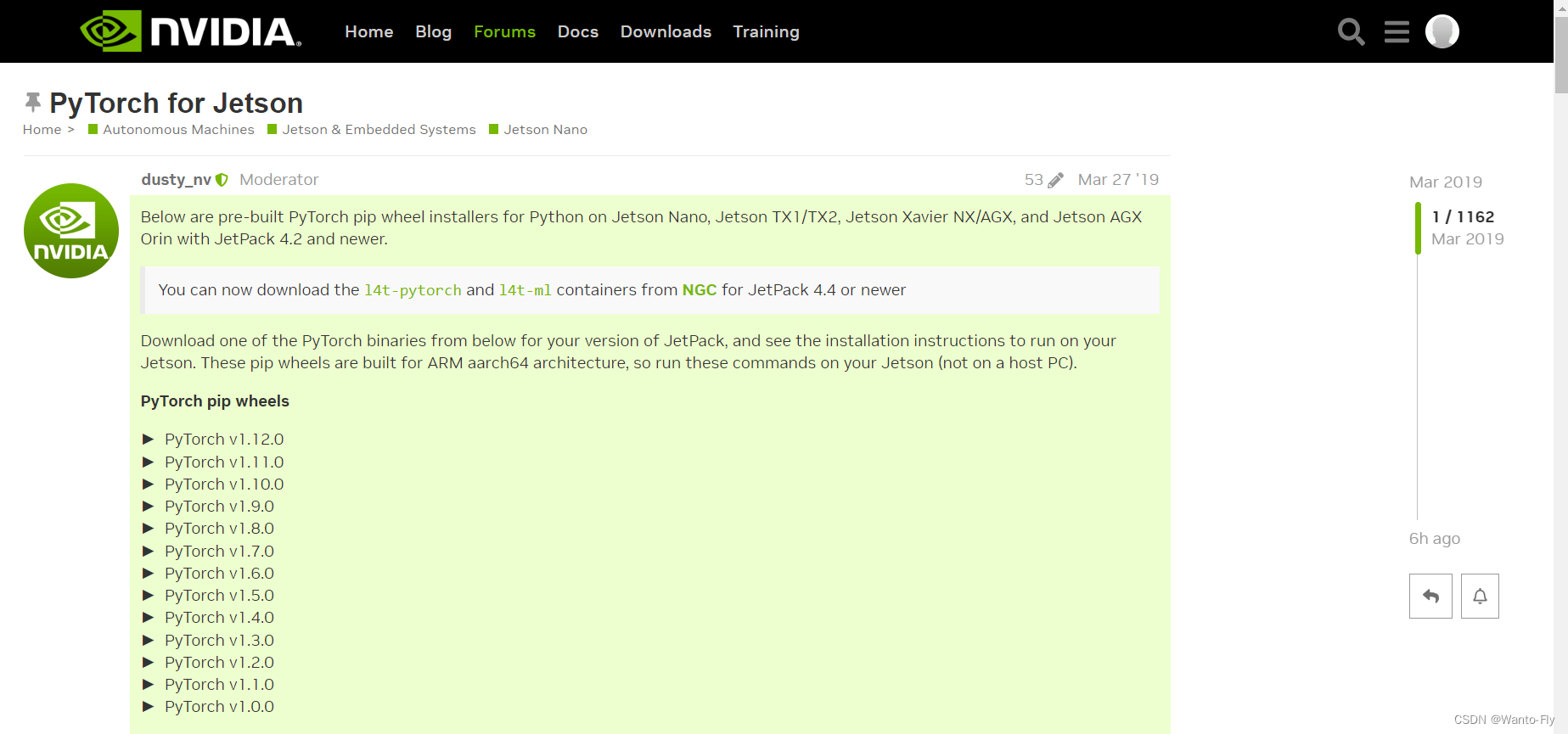Image resolution: width=1568 pixels, height=734 pixels.
Task: Open Jetson Nano category
Action: (x=538, y=130)
